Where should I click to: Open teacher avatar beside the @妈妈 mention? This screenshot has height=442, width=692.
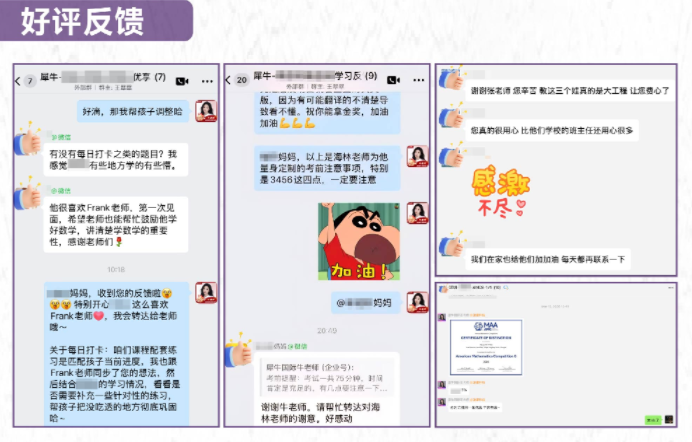pos(417,302)
